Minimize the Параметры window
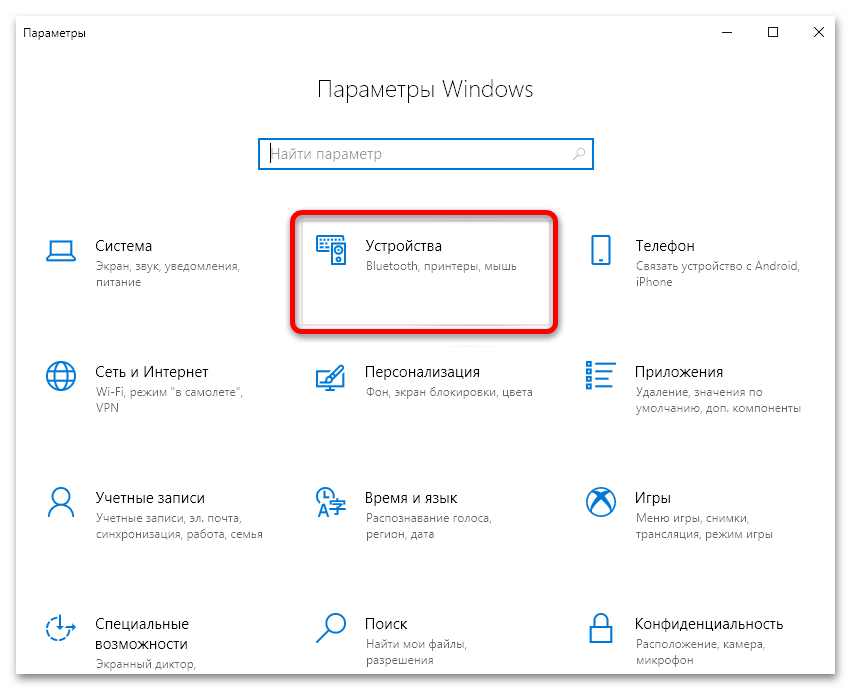Screen dimensions: 851x690 click(727, 33)
